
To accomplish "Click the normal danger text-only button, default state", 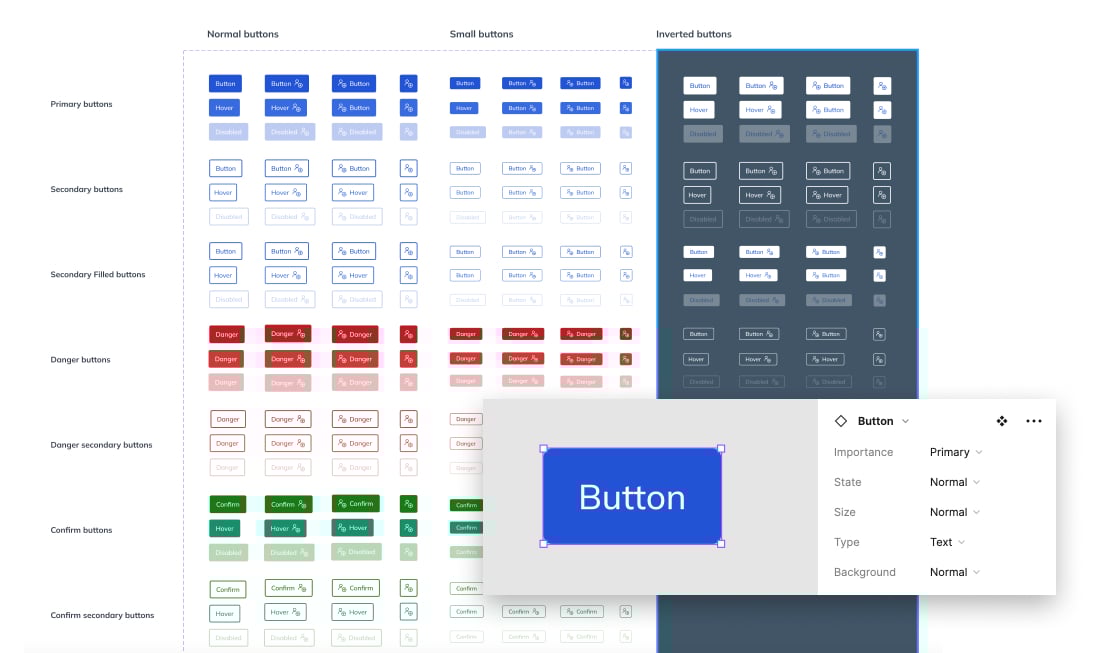I will pos(227,334).
